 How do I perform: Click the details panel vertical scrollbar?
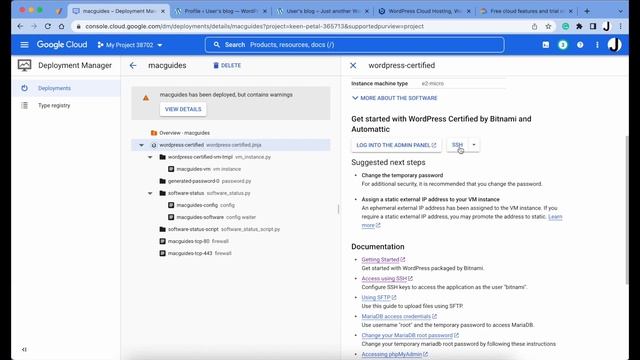click(x=627, y=210)
